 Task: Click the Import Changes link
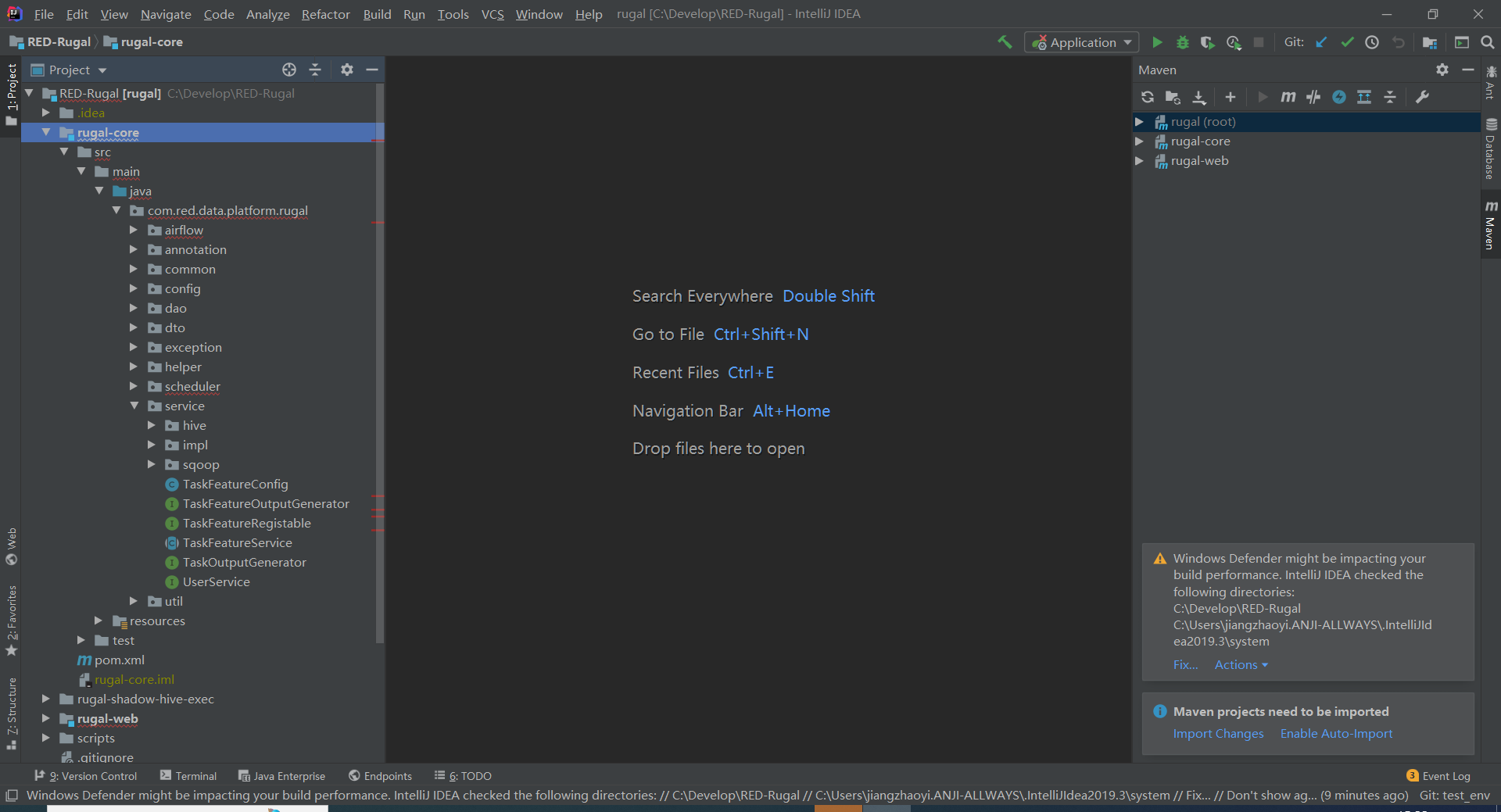click(x=1218, y=734)
